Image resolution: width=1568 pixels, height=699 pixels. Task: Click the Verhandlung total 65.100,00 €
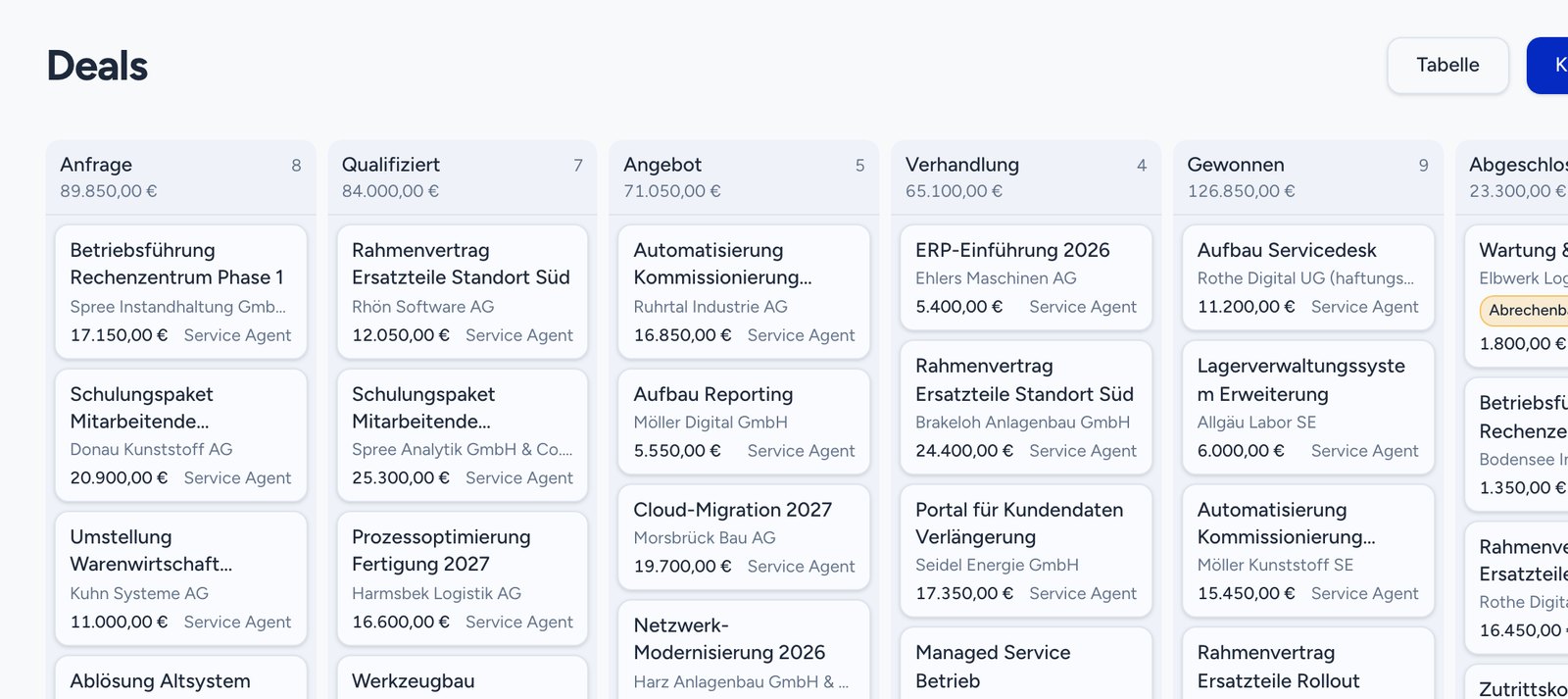(x=954, y=191)
